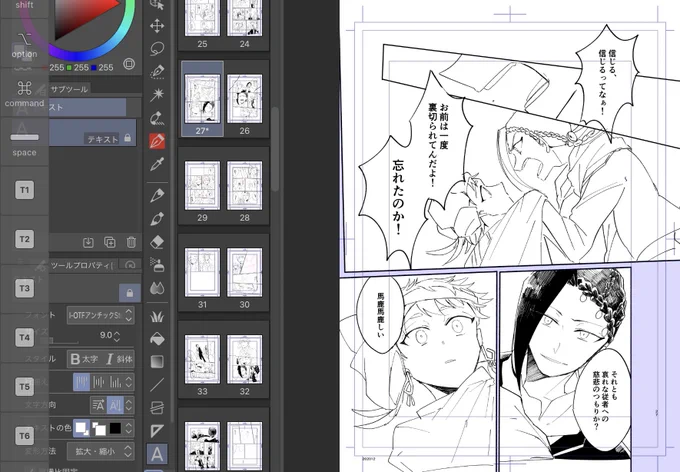Open the 拡大・縮小 transform method dropdown
This screenshot has height=472, width=680.
(x=101, y=452)
